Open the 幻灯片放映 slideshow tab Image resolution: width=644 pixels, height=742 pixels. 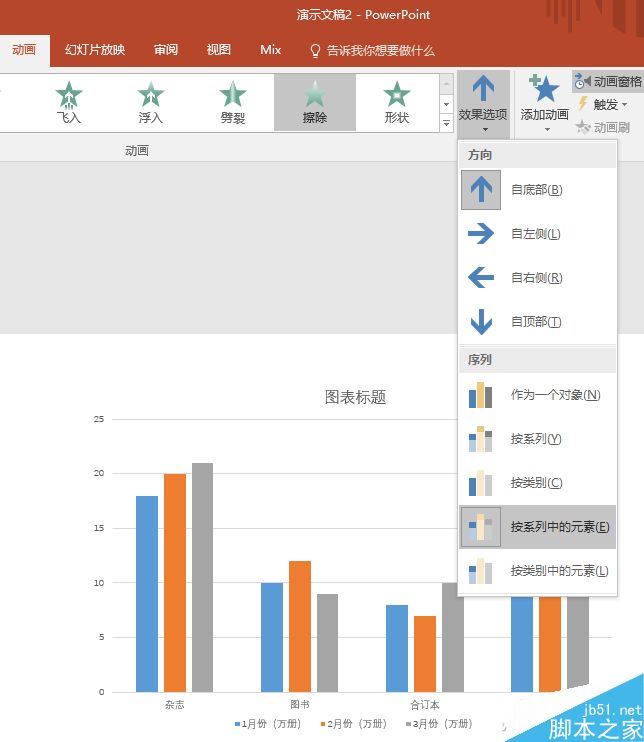pos(95,50)
